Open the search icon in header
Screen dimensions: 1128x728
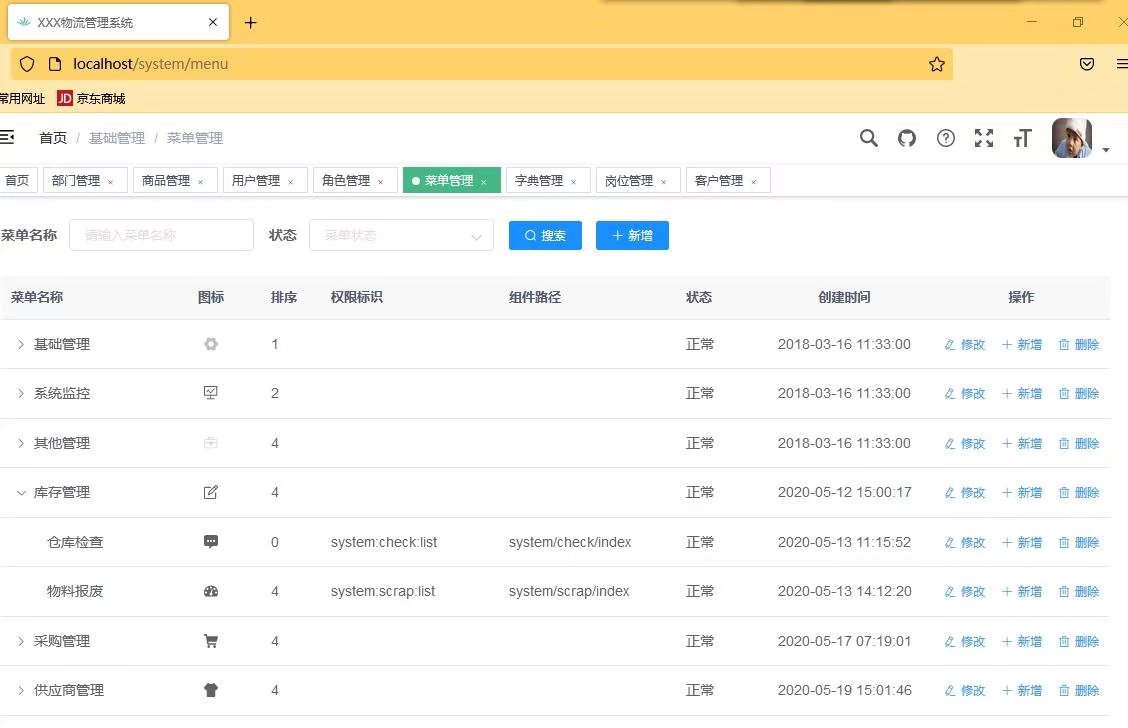click(x=869, y=137)
